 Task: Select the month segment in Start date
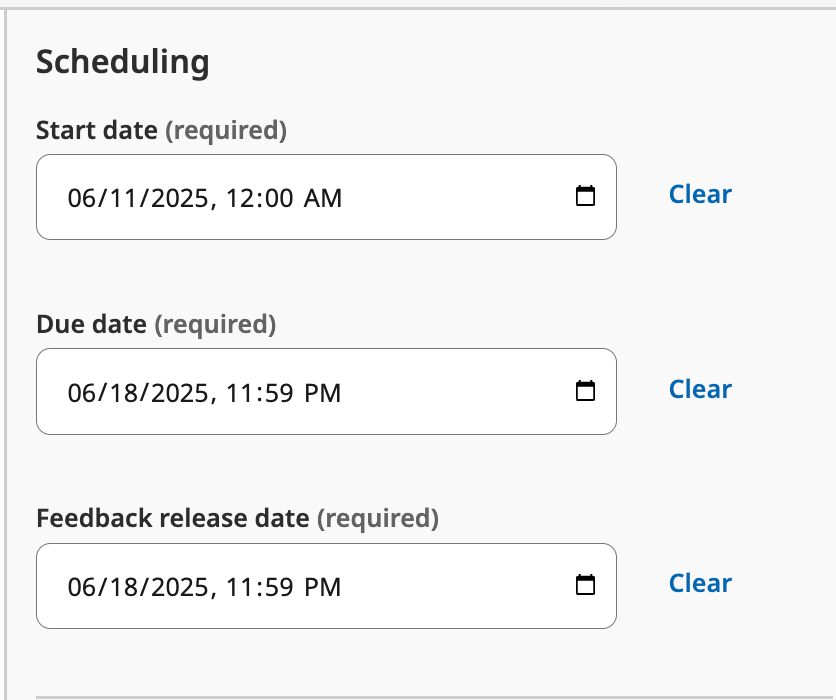click(81, 198)
